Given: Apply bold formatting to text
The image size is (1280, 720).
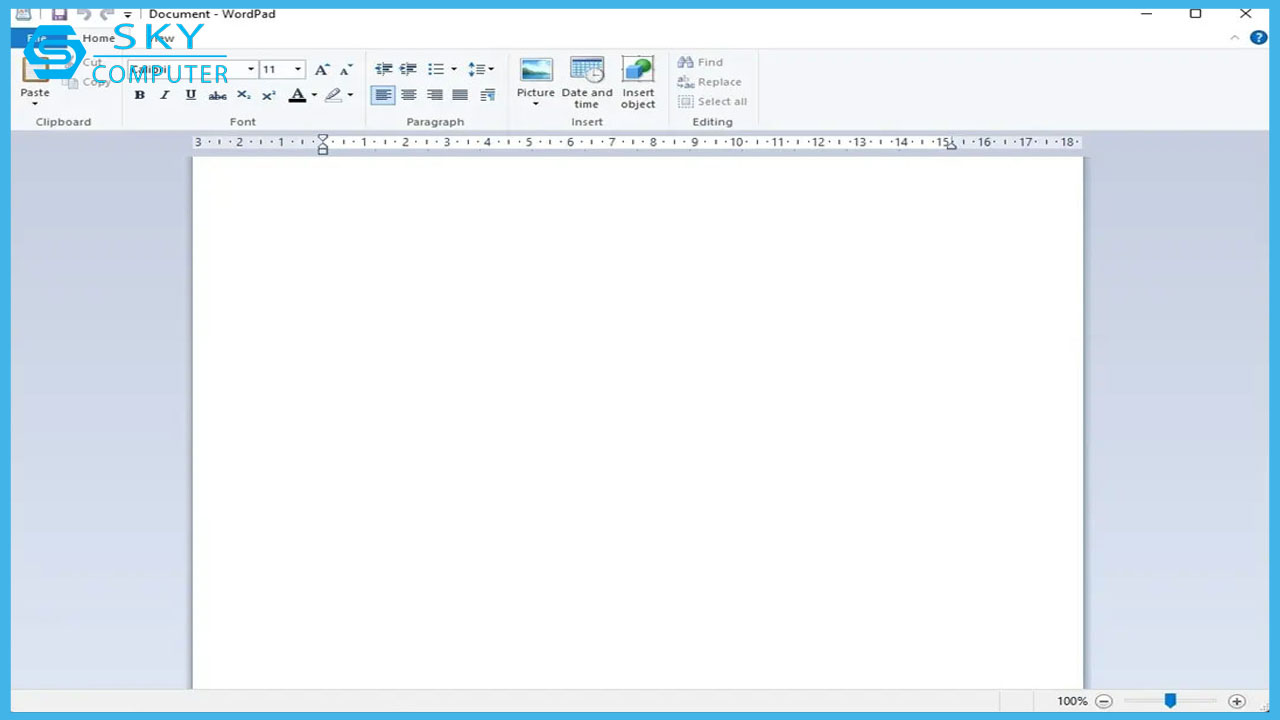Looking at the screenshot, I should (139, 95).
